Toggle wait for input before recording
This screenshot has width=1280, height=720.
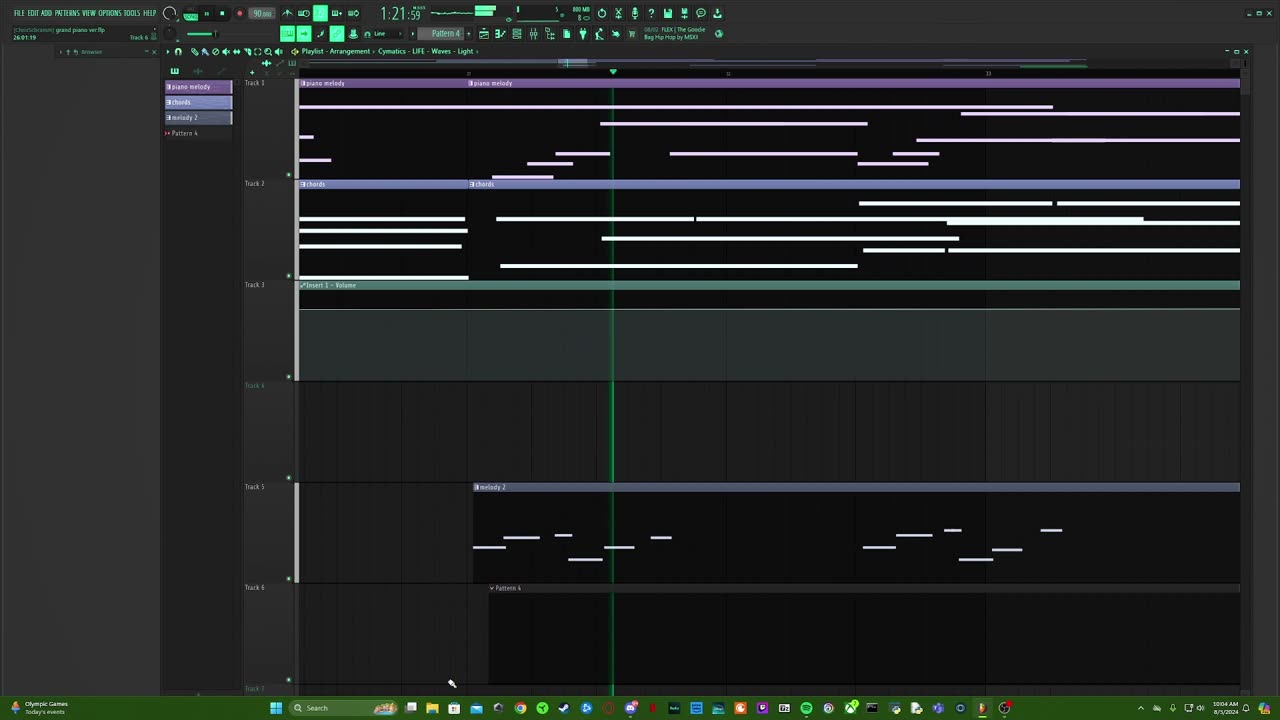pos(304,13)
